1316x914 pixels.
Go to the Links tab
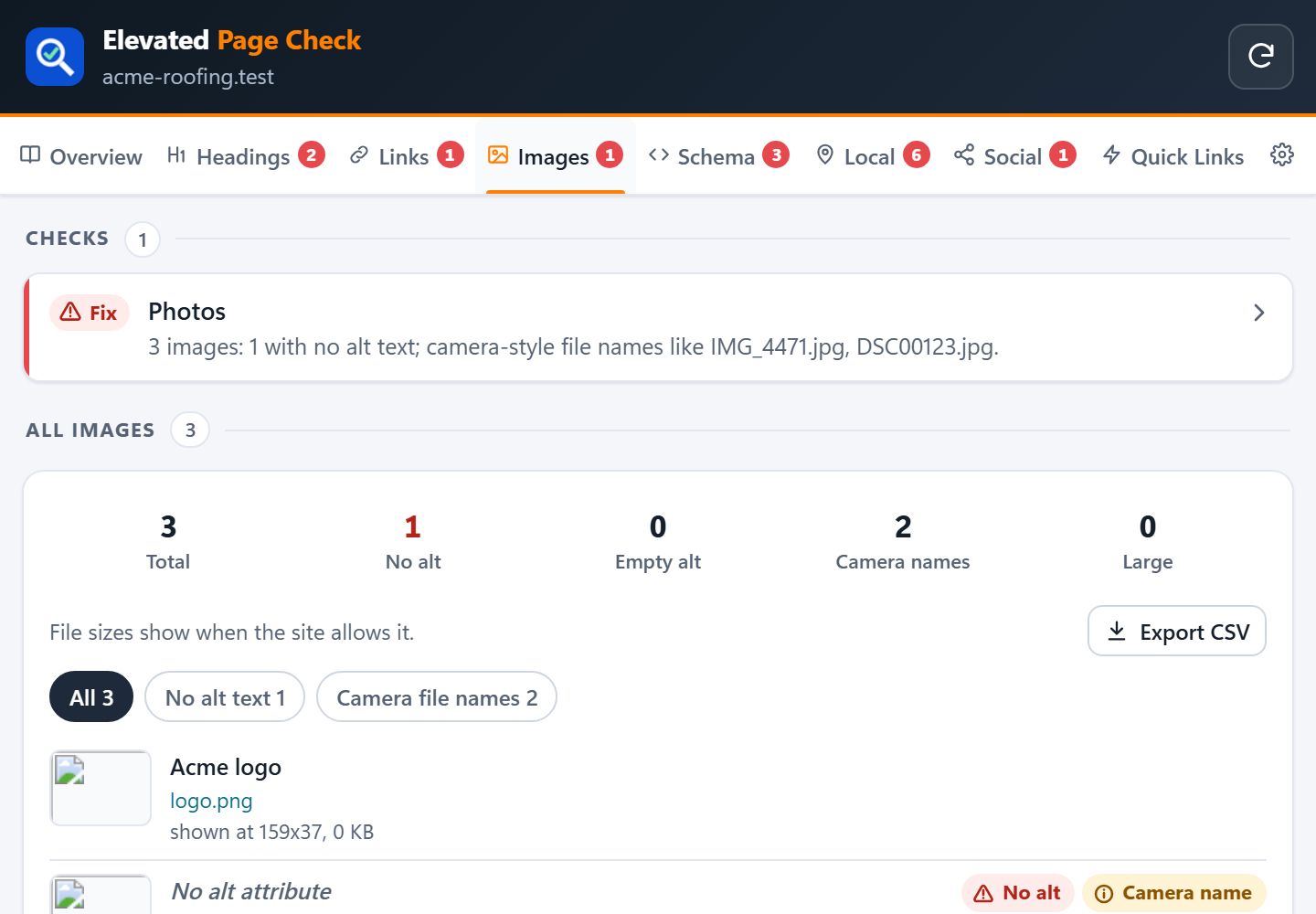(x=406, y=156)
